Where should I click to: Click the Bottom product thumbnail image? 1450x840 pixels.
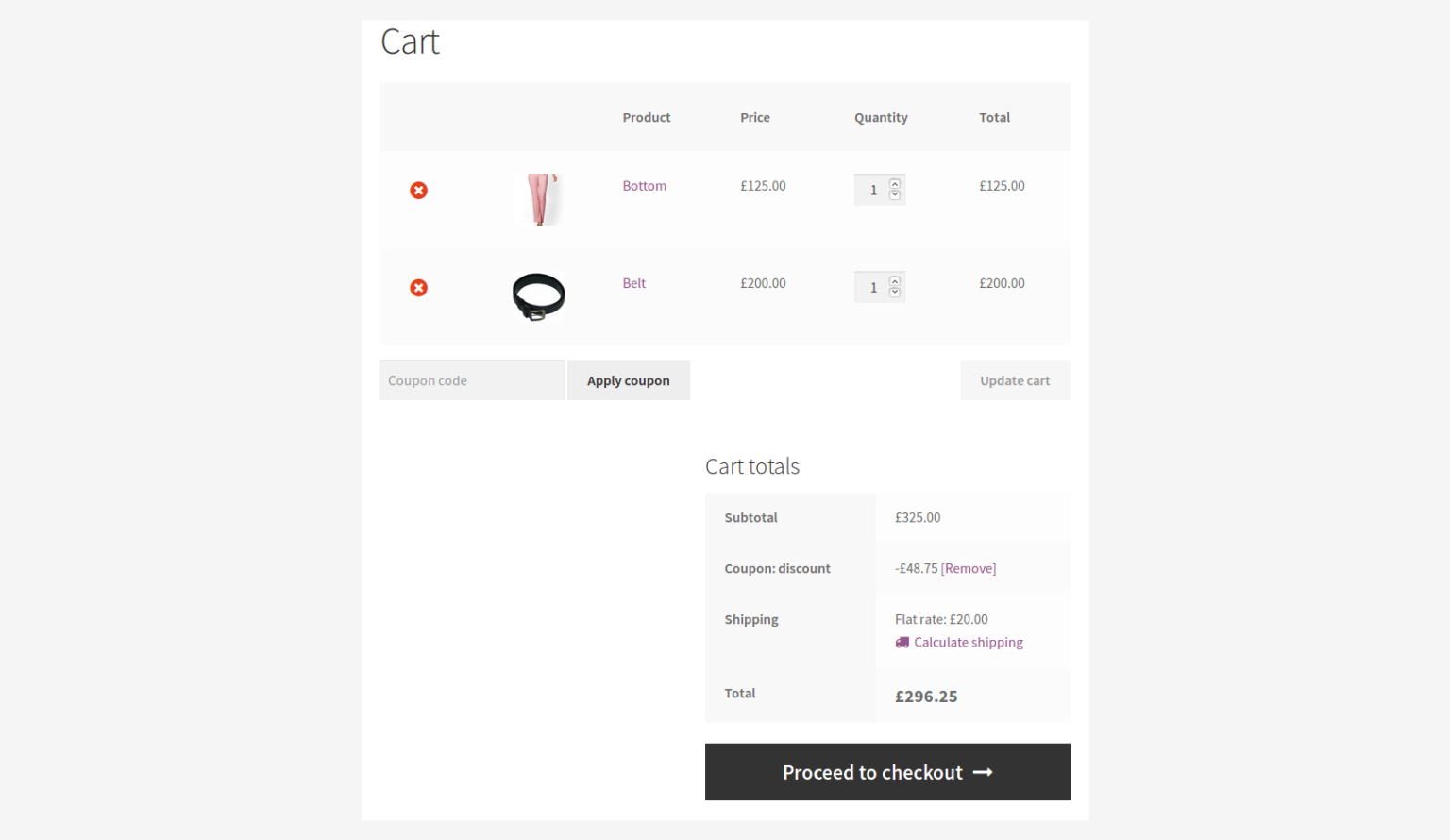click(539, 198)
